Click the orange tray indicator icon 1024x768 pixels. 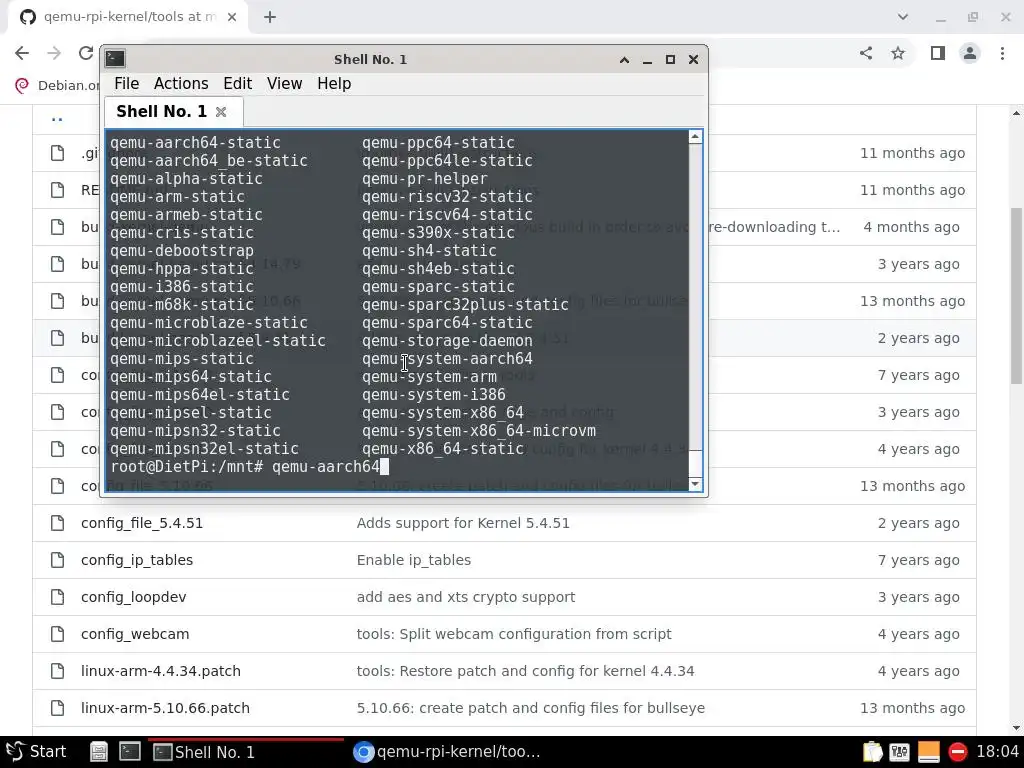click(929, 752)
